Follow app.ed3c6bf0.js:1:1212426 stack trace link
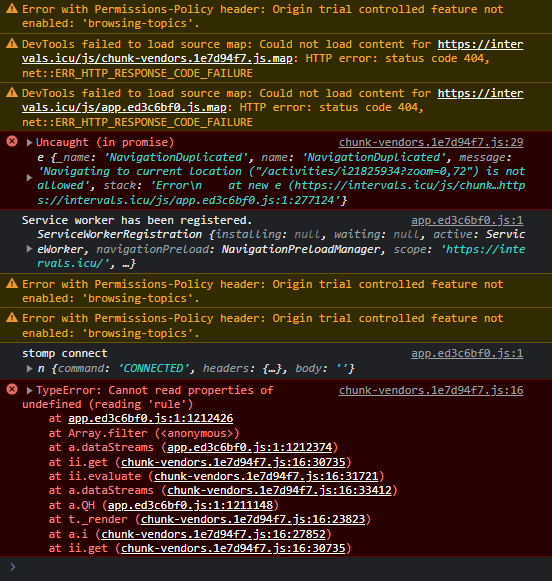552x581 pixels. point(150,418)
